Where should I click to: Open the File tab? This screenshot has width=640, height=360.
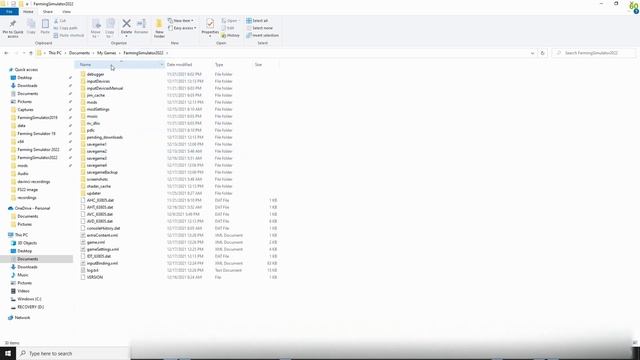pos(9,12)
